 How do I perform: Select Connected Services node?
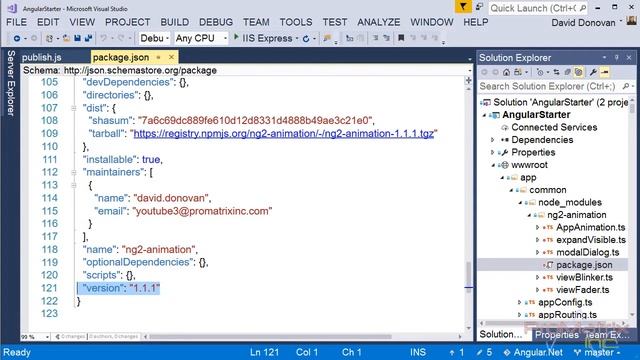tap(554, 127)
